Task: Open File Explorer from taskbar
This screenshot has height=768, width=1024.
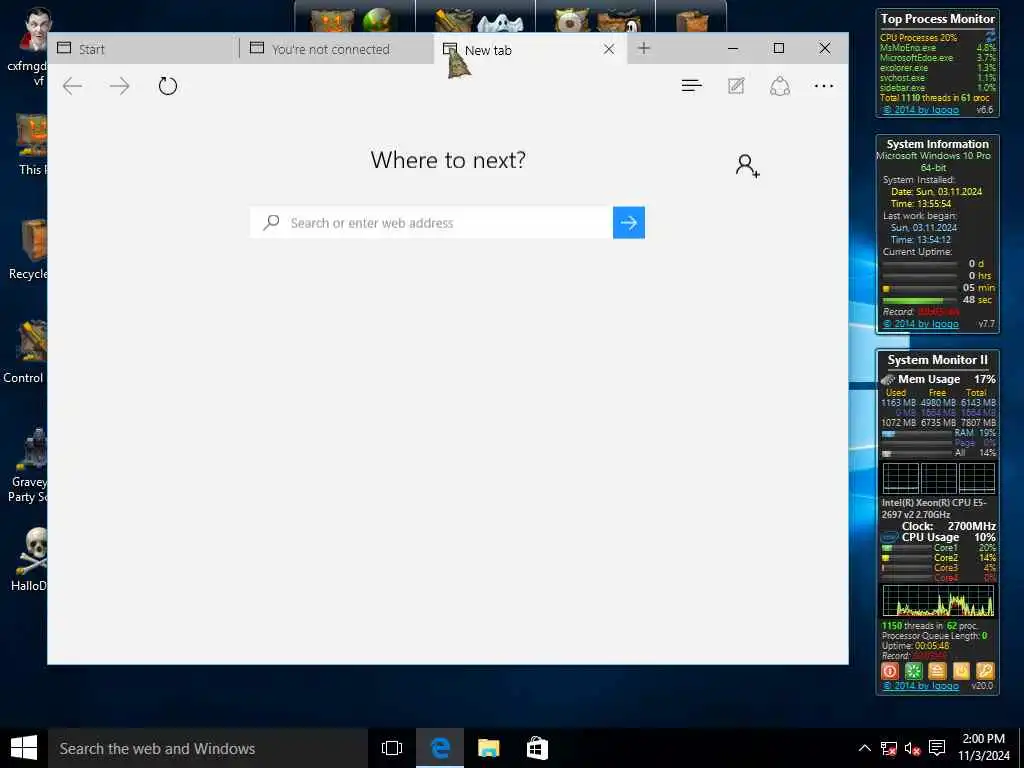Action: (488, 748)
